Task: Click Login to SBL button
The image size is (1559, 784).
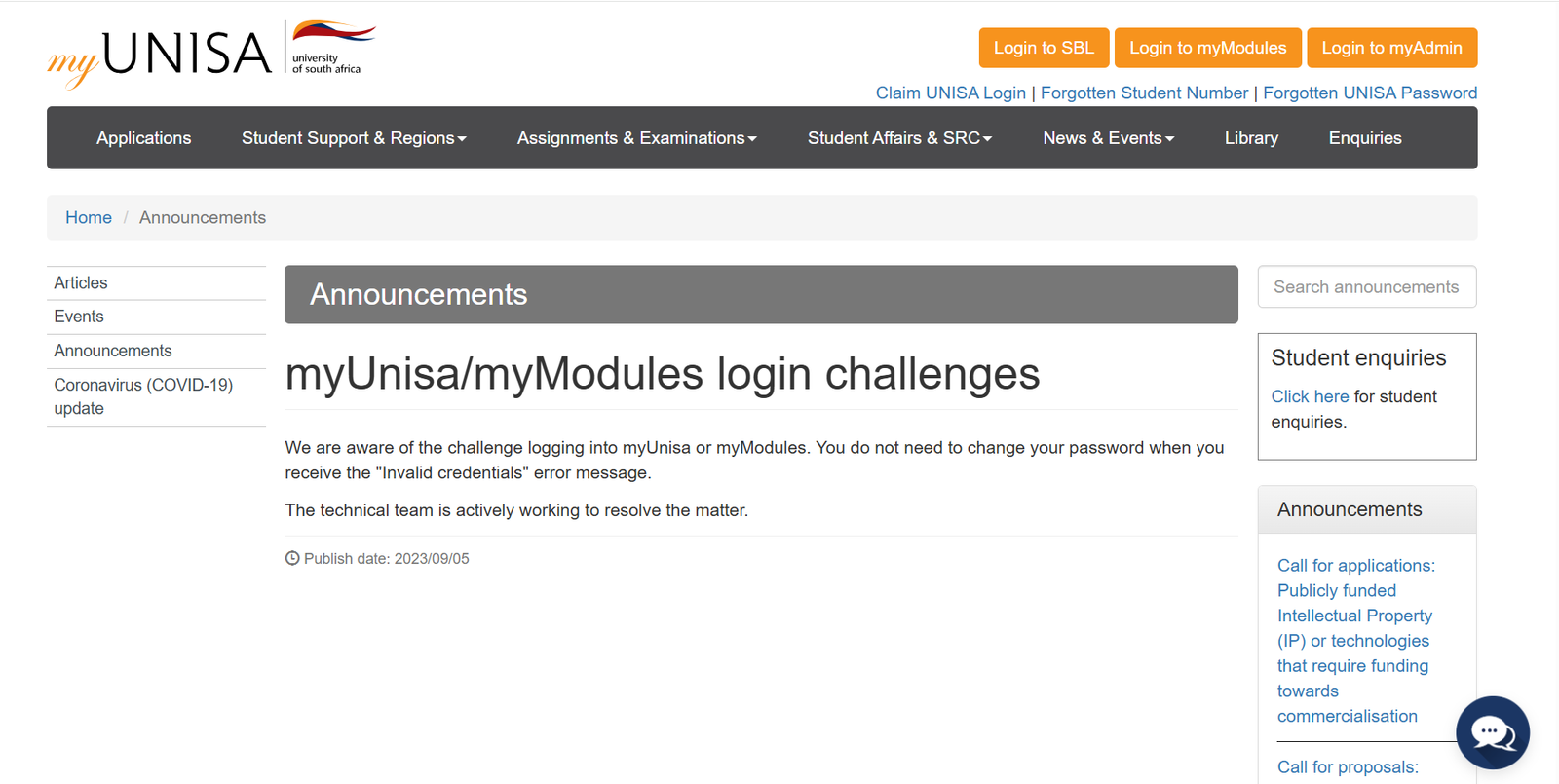Action: (x=1044, y=48)
